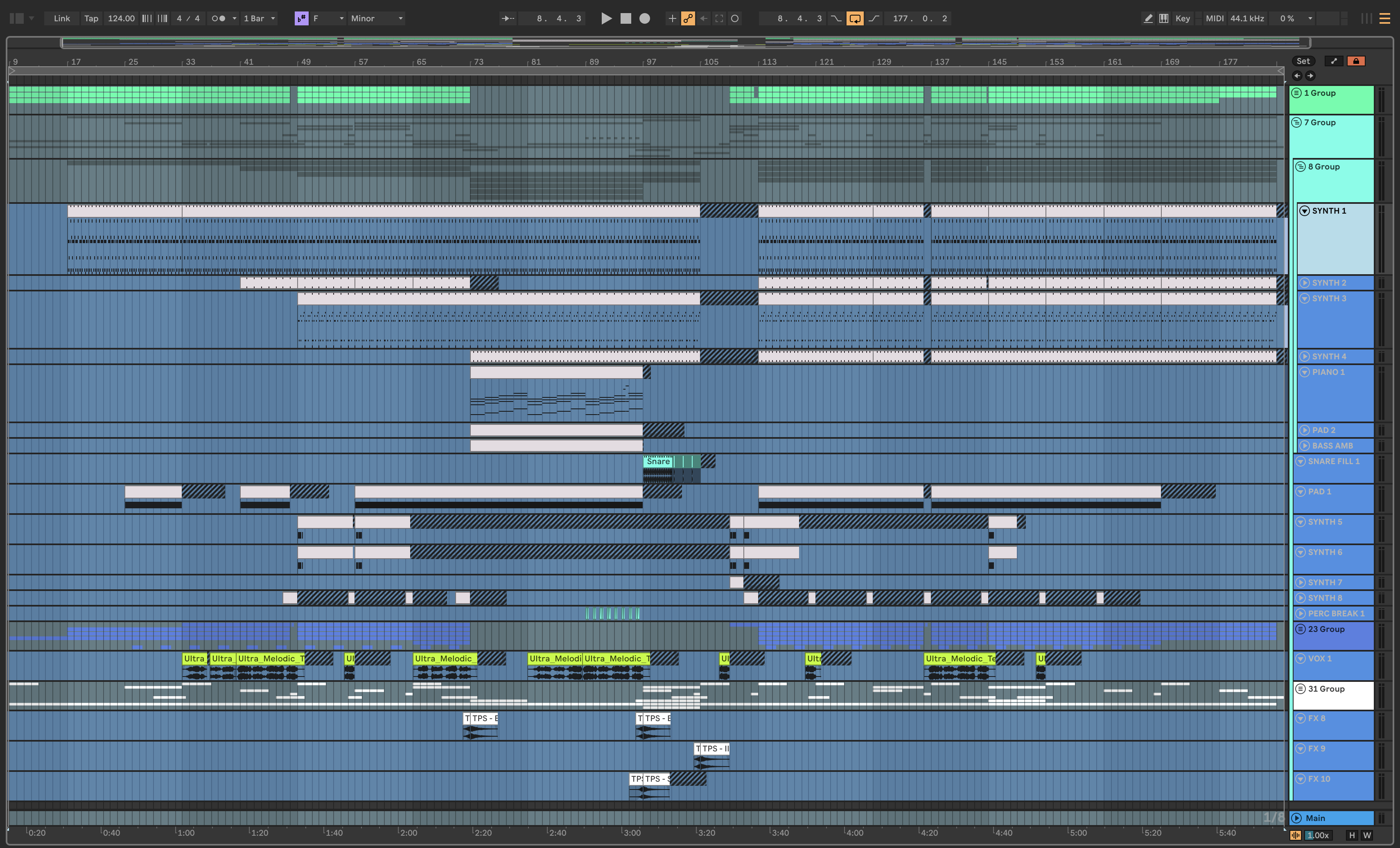Screen dimensions: 1400x848
Task: Open the Minor scale dropdown
Action: click(x=377, y=18)
